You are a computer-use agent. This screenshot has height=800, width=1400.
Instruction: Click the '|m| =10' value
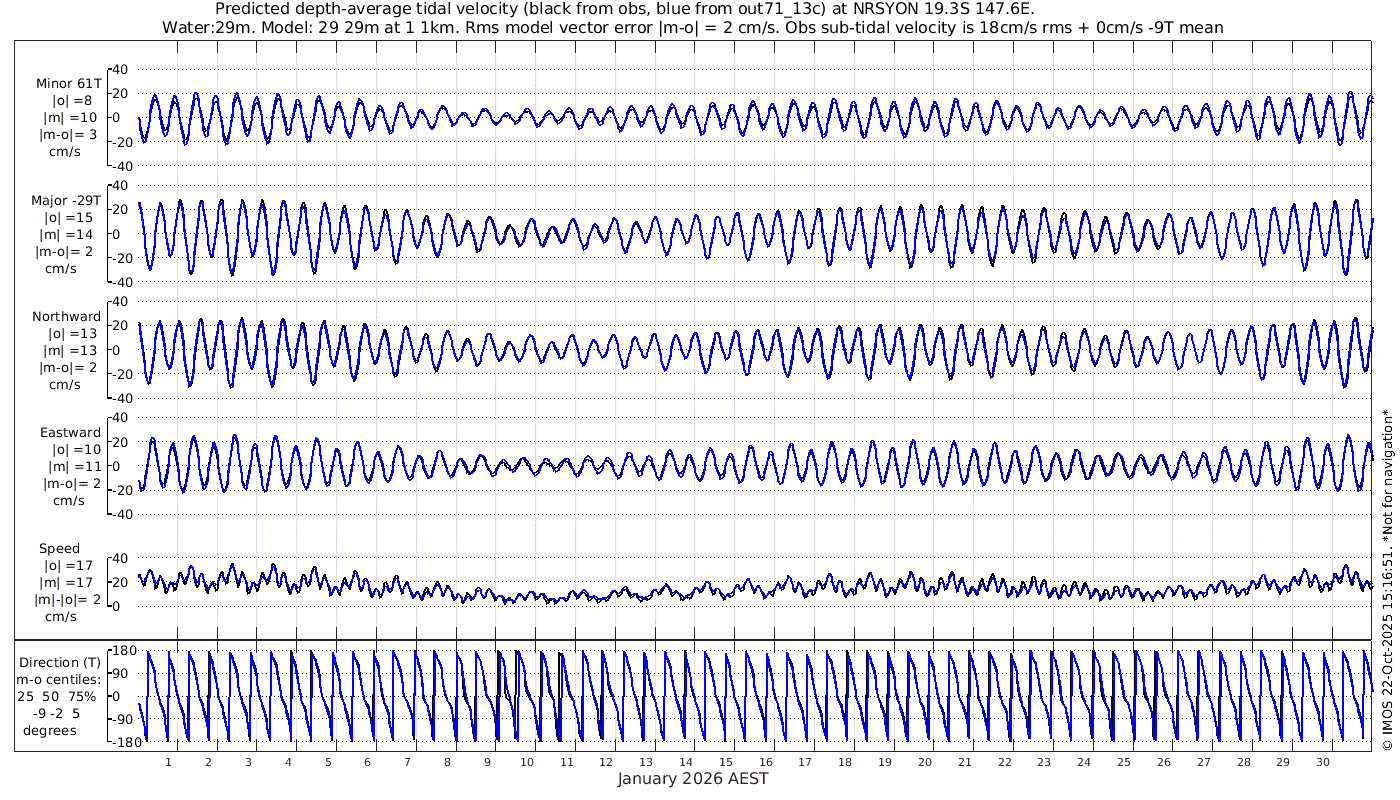pos(69,117)
